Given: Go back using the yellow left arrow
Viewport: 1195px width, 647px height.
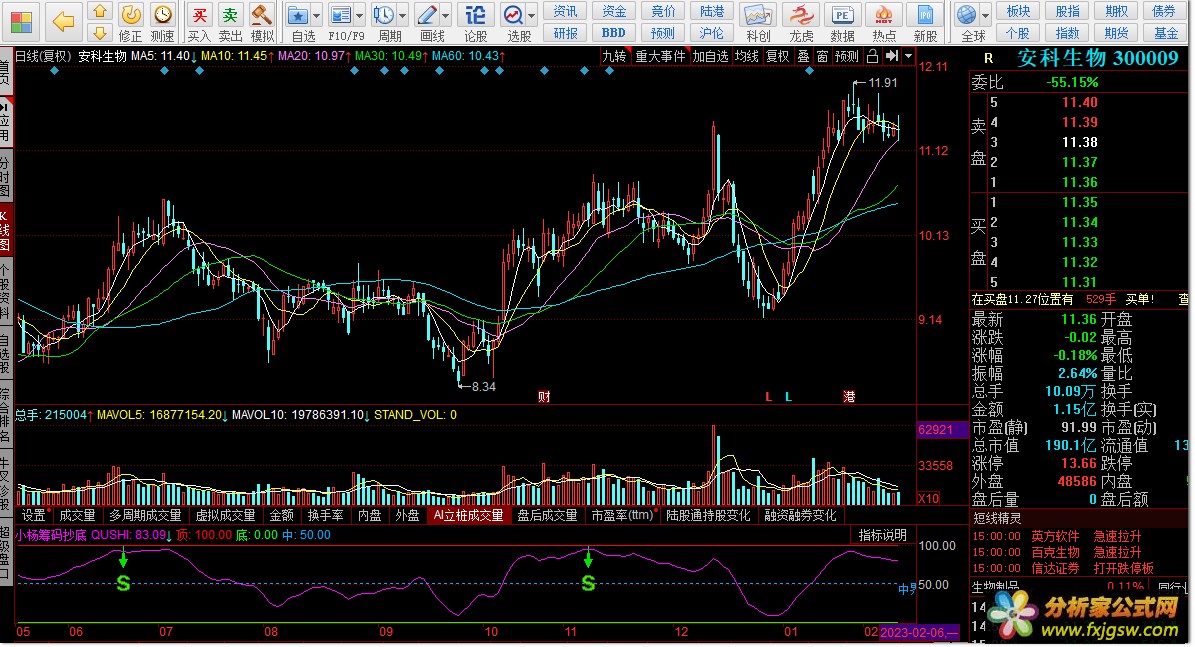Looking at the screenshot, I should point(63,22).
